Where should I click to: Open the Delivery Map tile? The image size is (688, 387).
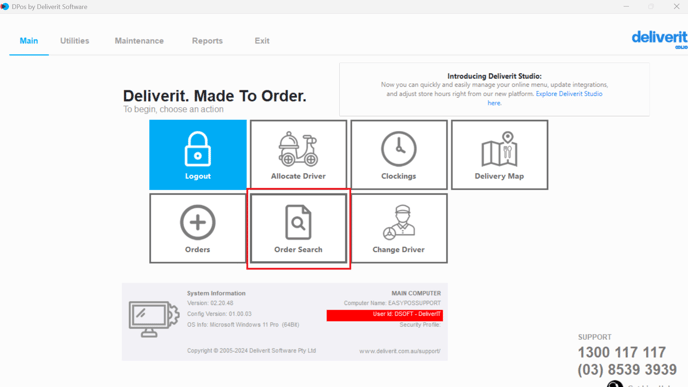tap(499, 155)
